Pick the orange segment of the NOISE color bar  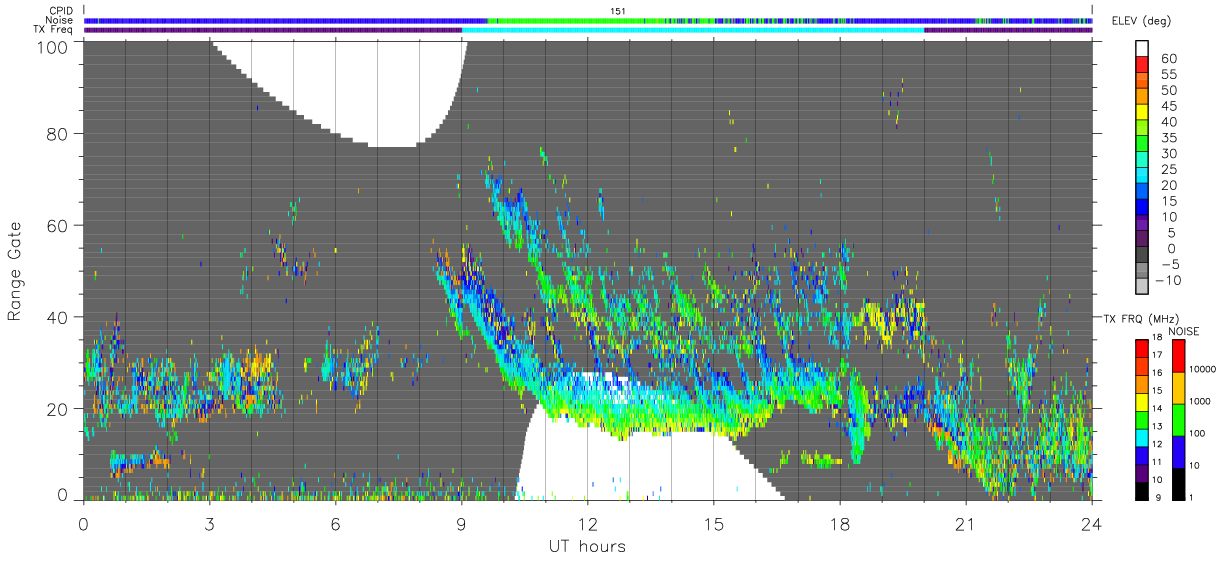(x=1178, y=387)
